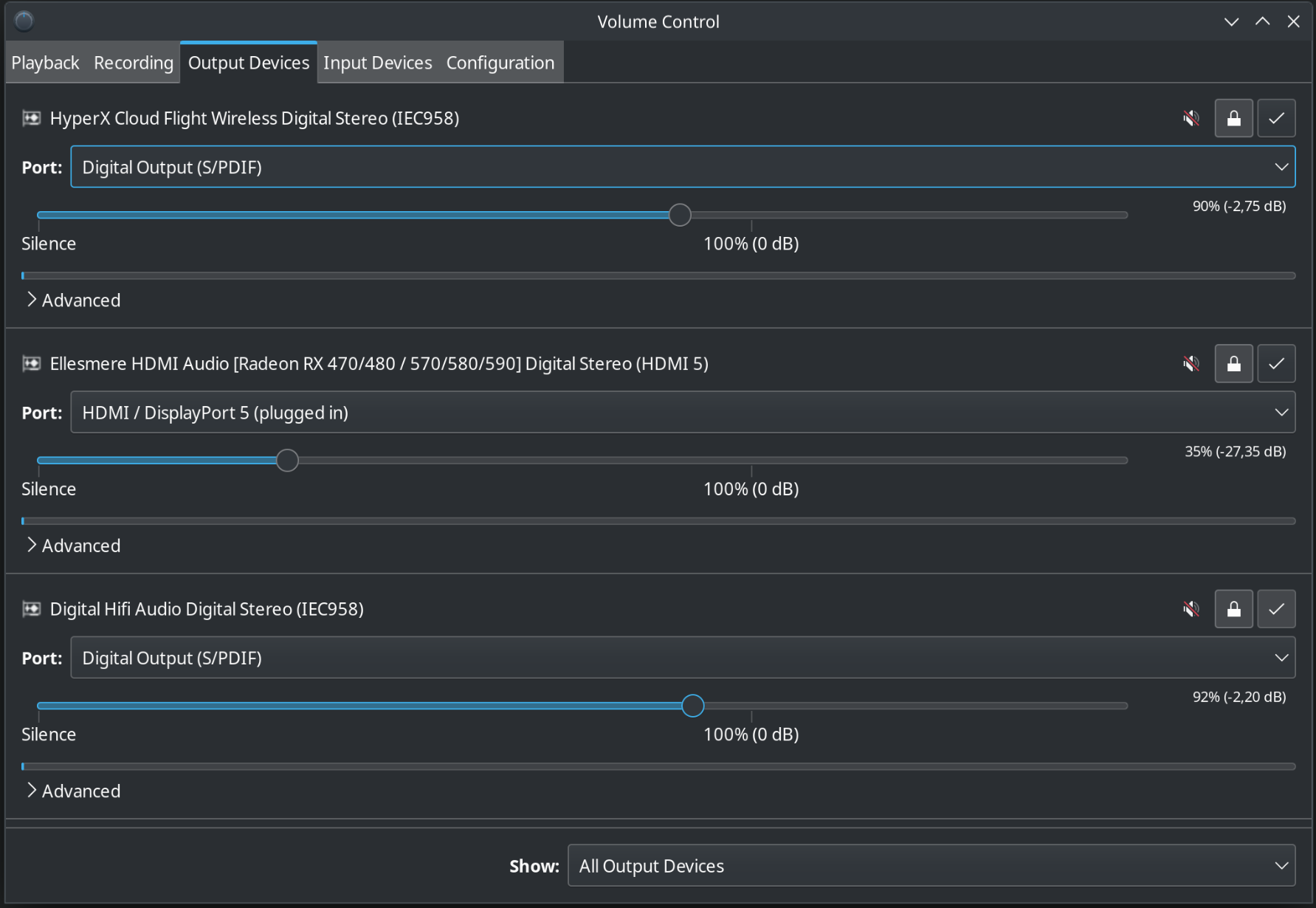The image size is (1316, 908).
Task: Set HyperX Cloud Flight as fallback device
Action: tap(1277, 118)
